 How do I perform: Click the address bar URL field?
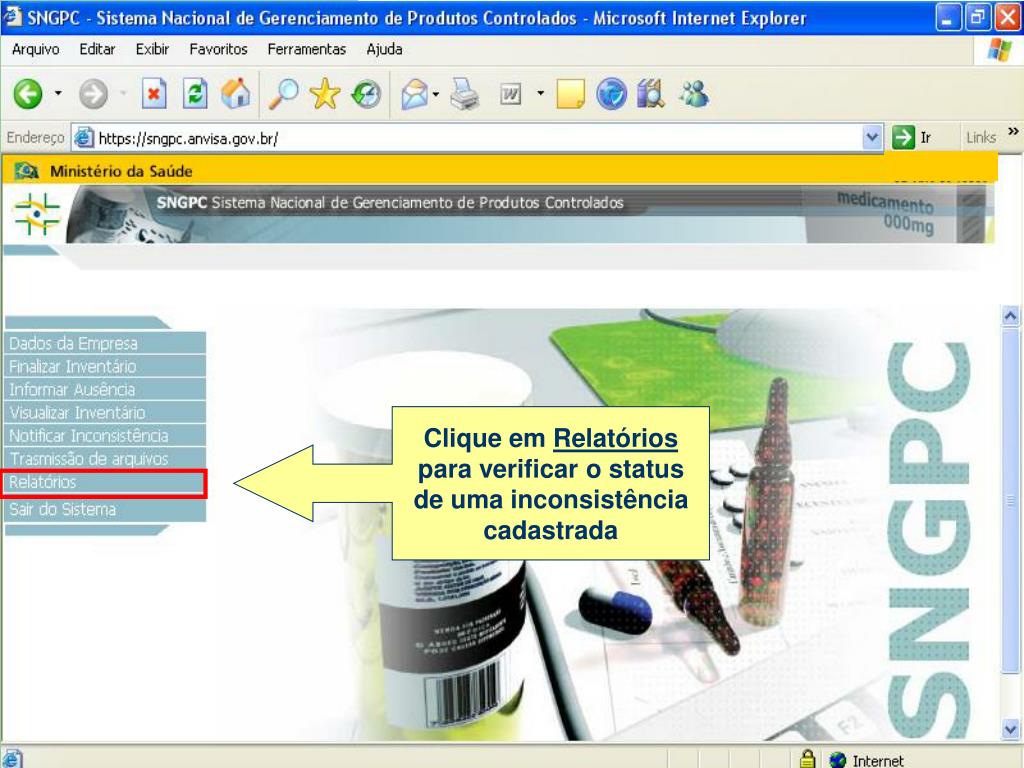point(479,138)
